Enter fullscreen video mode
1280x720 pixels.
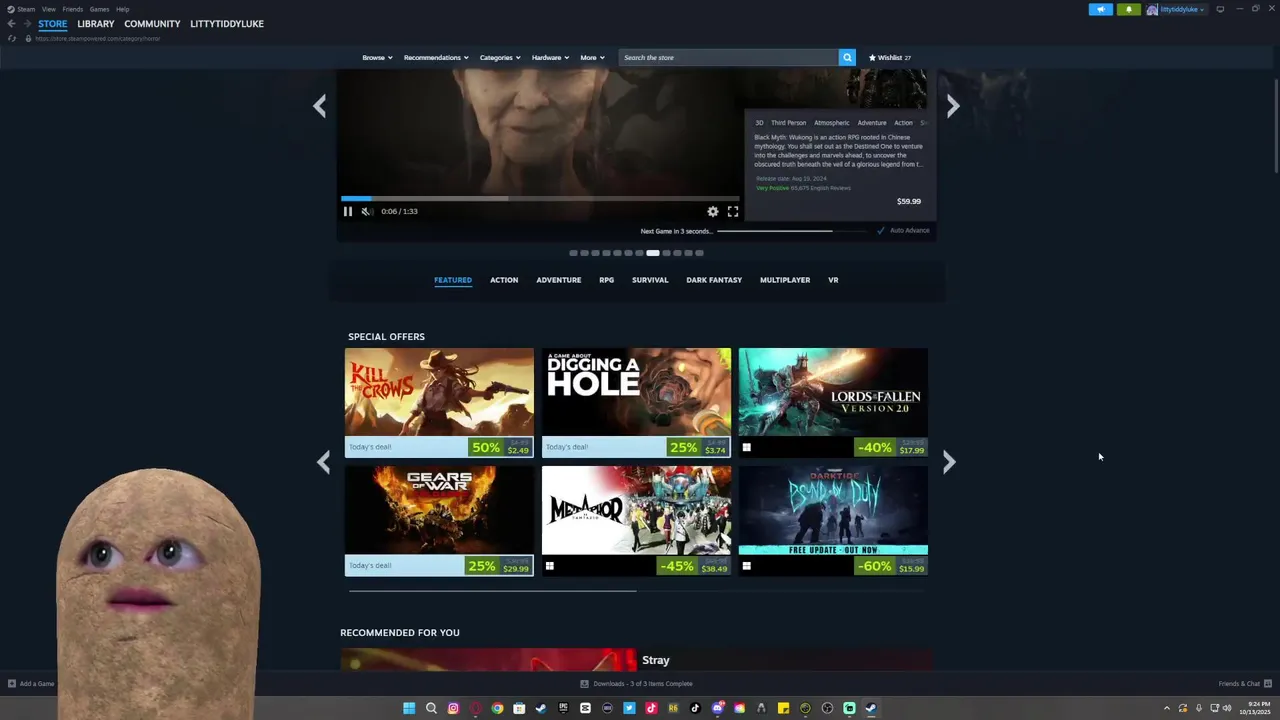point(733,211)
